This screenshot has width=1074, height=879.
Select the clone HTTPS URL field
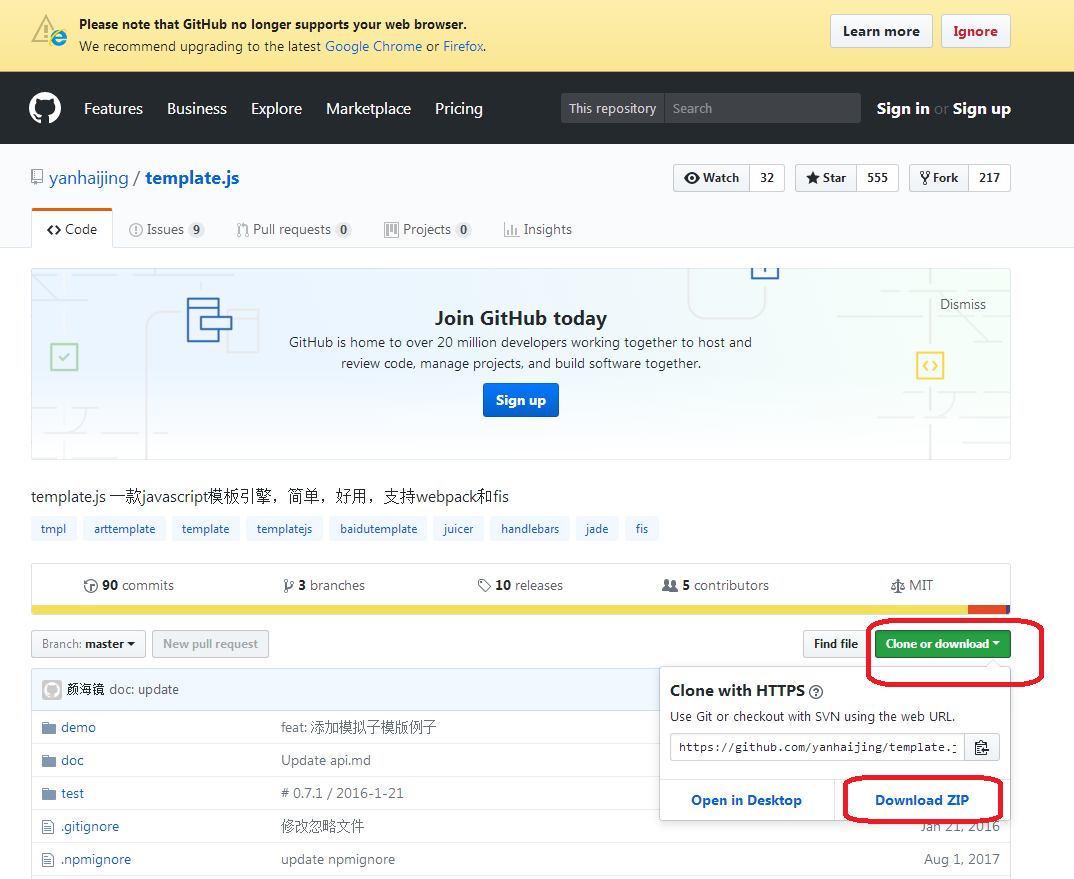(817, 747)
